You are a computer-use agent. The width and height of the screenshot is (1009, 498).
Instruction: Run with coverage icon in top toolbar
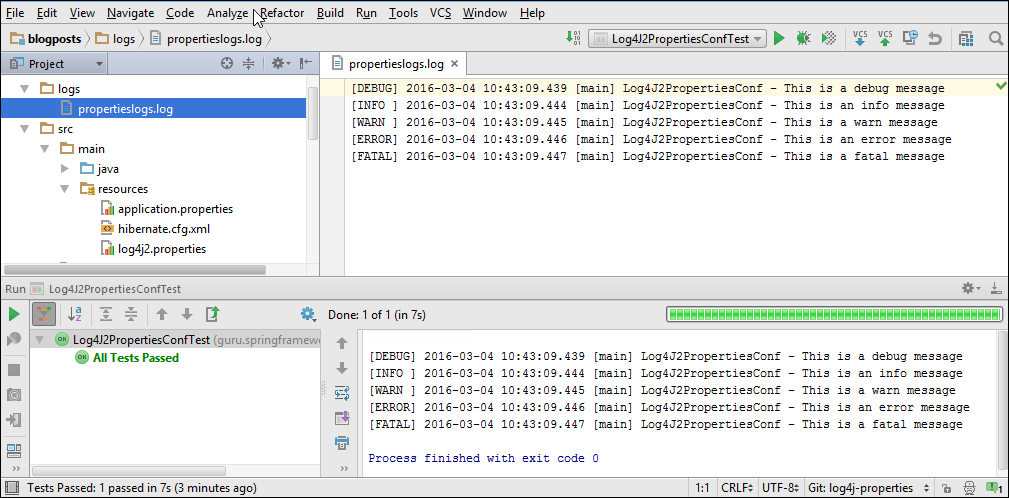(x=829, y=39)
